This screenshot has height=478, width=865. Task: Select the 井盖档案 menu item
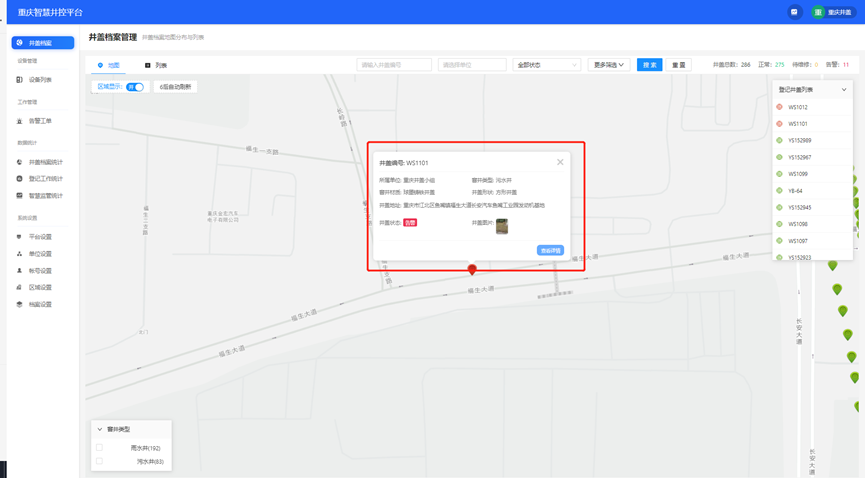tap(43, 43)
